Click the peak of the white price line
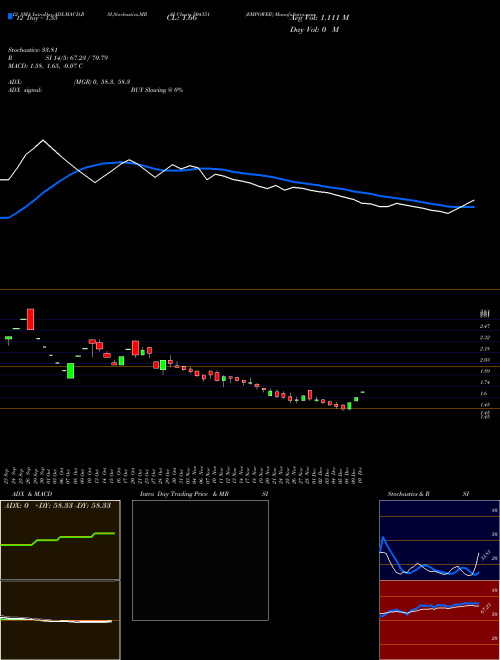Viewport: 500px width, 660px height. click(43, 140)
